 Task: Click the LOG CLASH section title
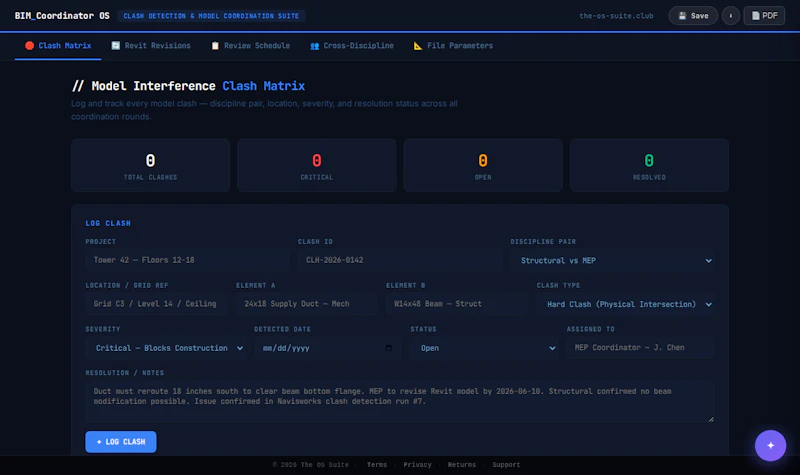tap(108, 223)
